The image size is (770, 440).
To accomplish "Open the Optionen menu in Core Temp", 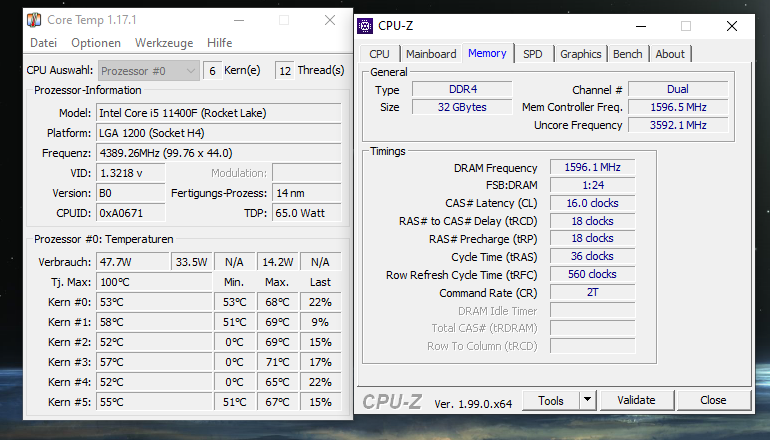I will (96, 43).
